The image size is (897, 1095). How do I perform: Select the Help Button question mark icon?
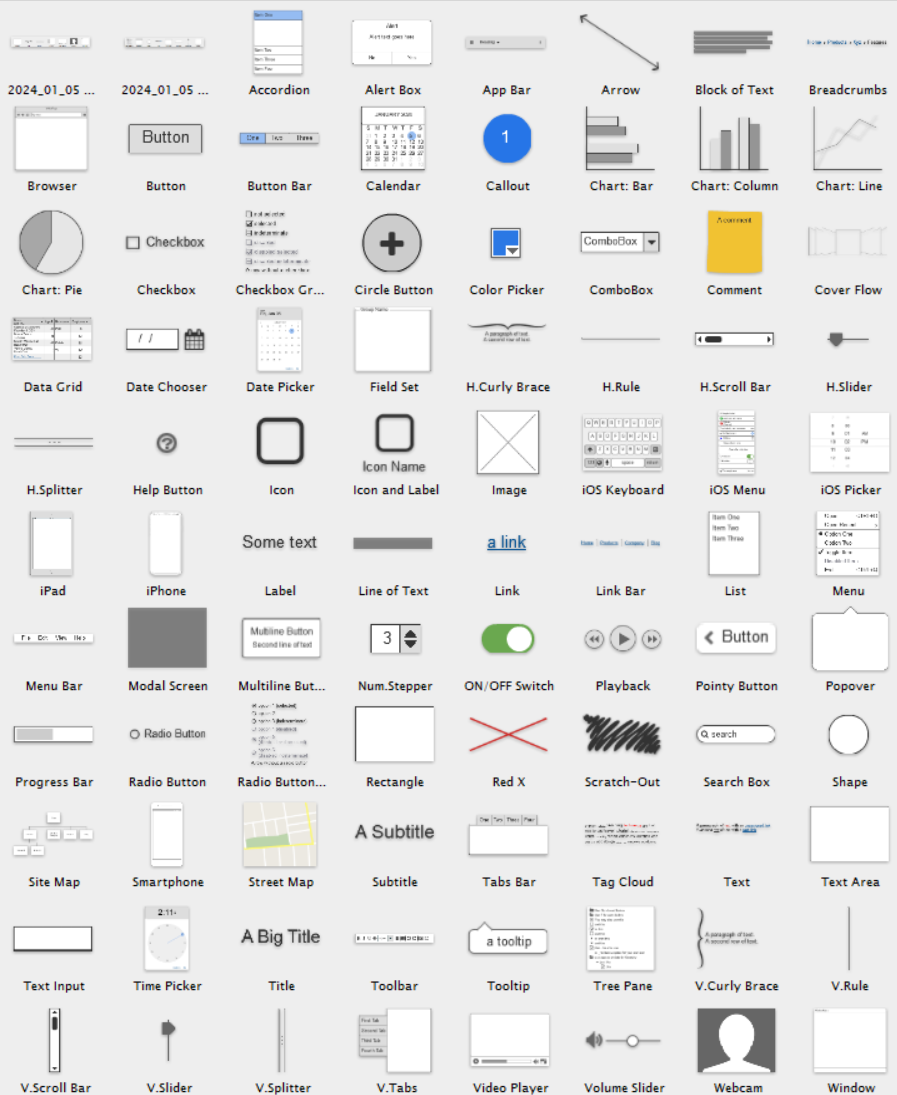[x=167, y=443]
